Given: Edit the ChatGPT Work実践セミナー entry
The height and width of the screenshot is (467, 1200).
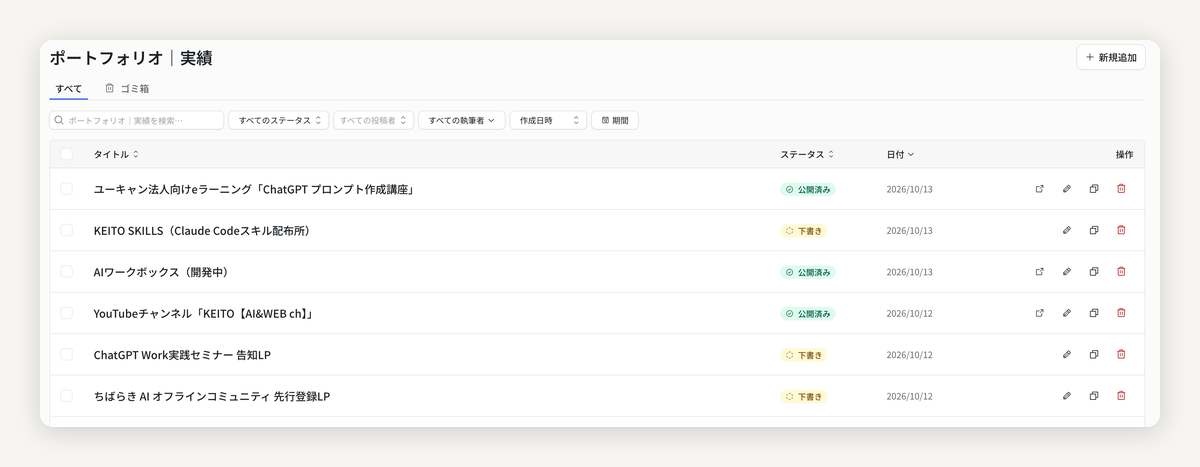Looking at the screenshot, I should pyautogui.click(x=1067, y=354).
